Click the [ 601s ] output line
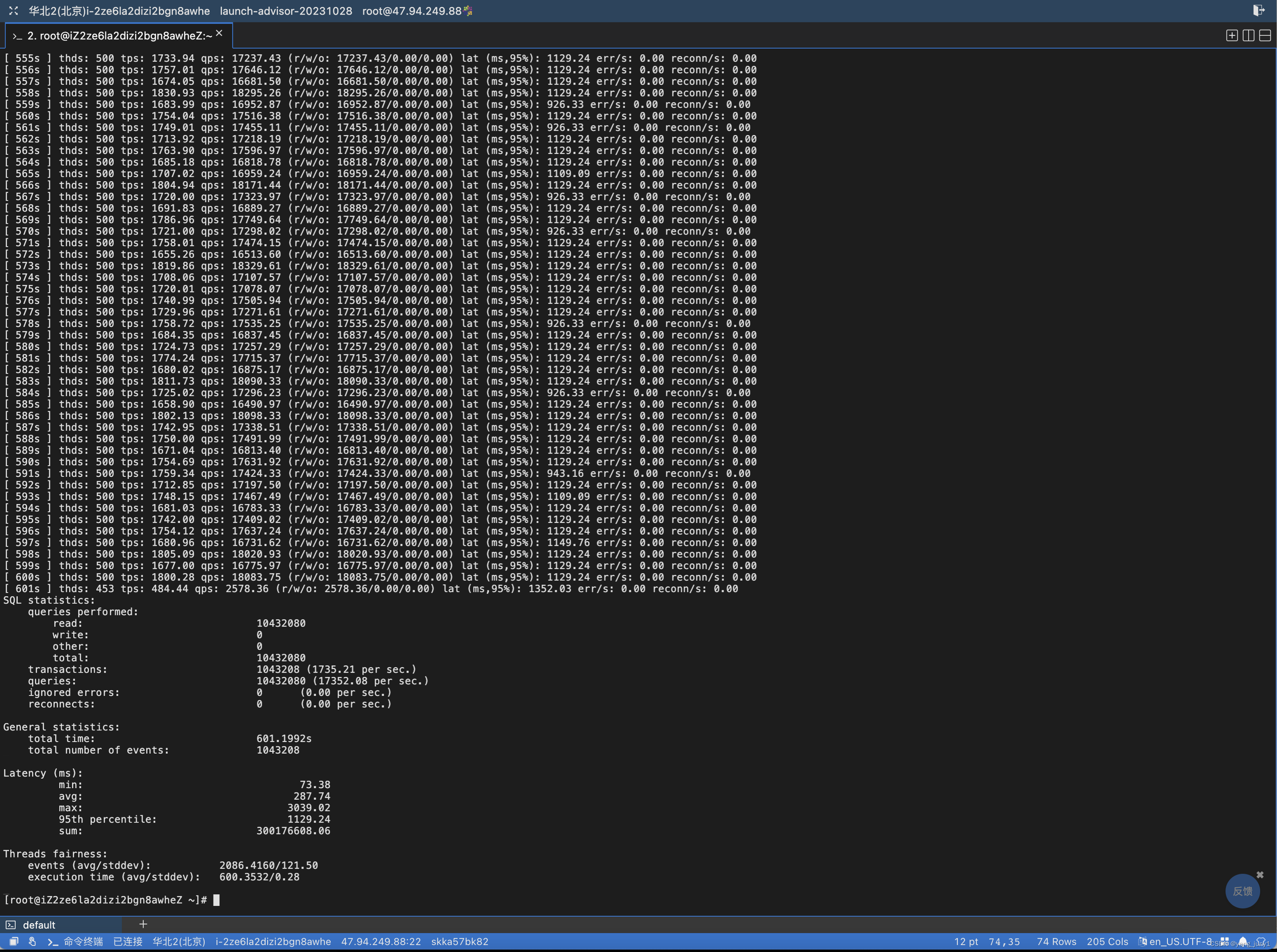The image size is (1277, 952). [x=370, y=589]
